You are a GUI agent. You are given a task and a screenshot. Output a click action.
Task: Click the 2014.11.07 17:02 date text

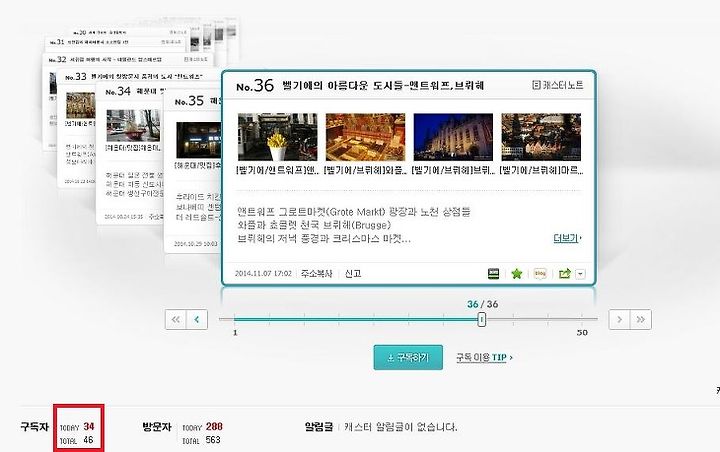[263, 274]
